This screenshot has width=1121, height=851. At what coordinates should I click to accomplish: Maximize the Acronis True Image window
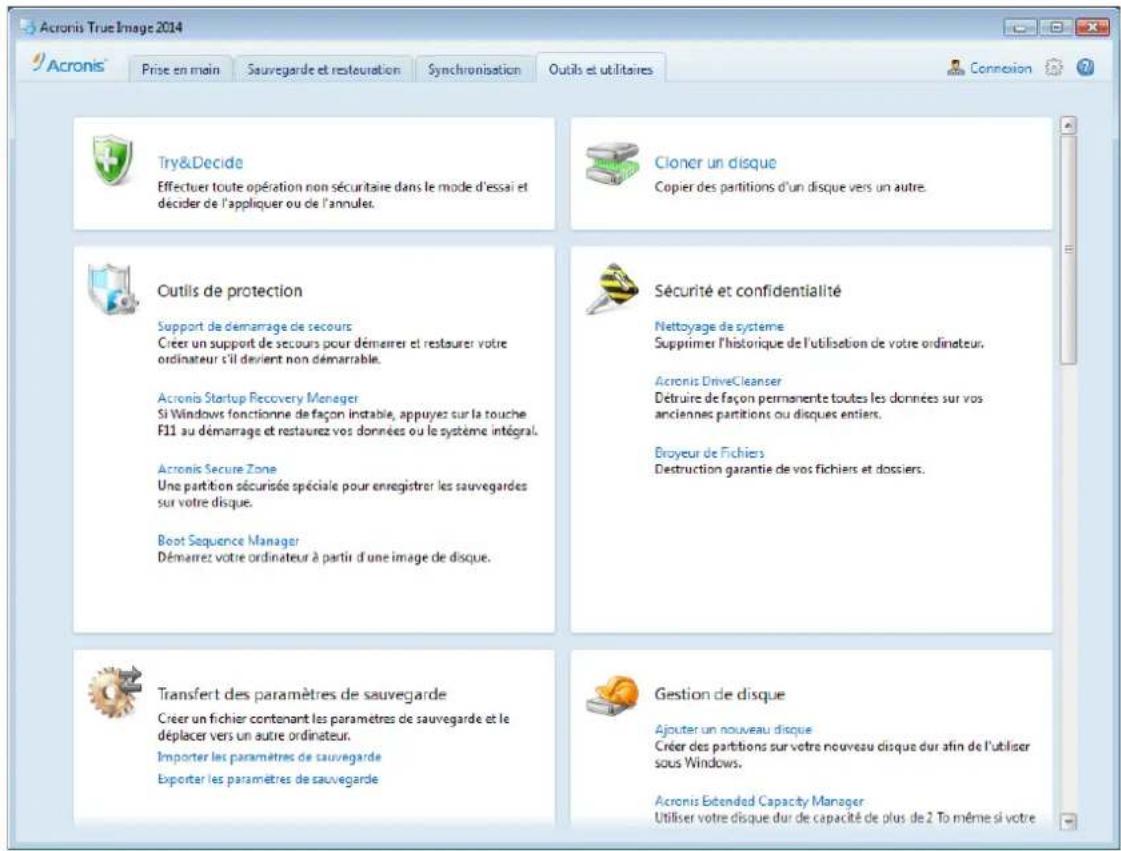click(x=1056, y=28)
